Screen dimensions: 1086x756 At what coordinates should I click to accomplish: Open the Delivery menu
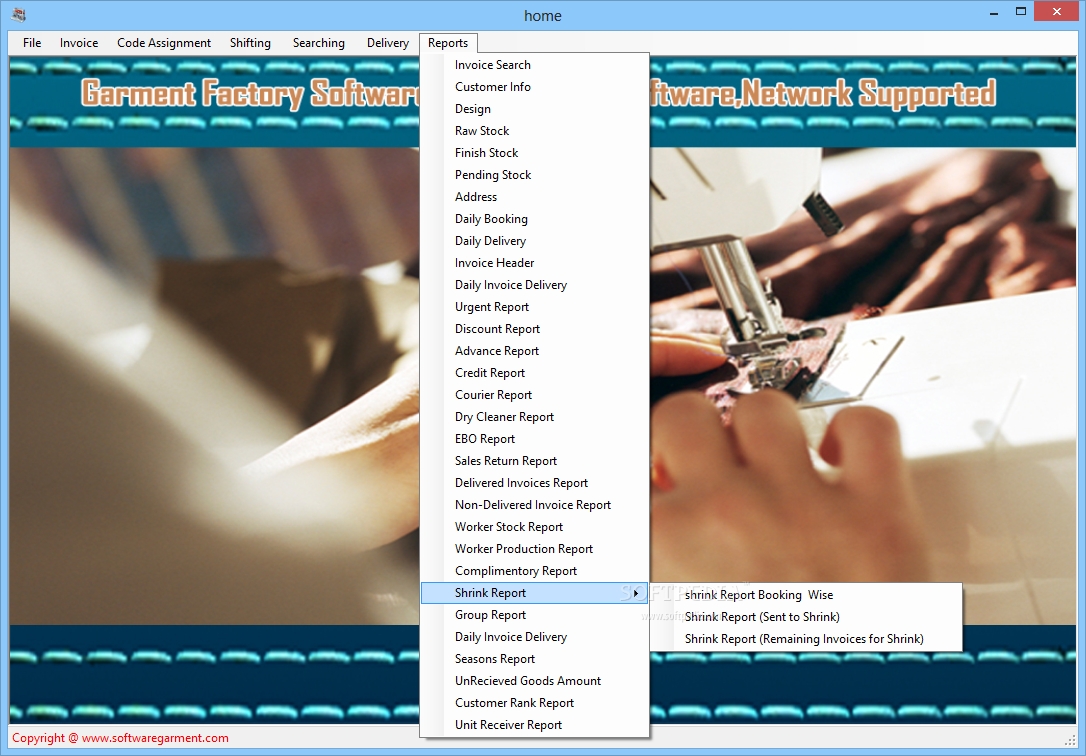388,43
